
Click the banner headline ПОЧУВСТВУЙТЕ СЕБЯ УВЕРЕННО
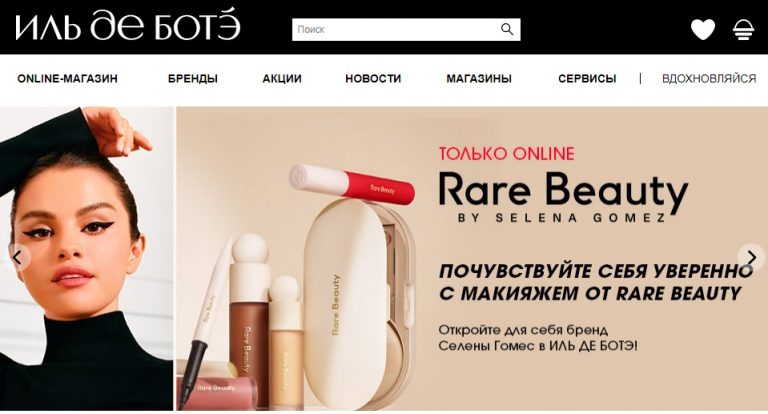596,271
